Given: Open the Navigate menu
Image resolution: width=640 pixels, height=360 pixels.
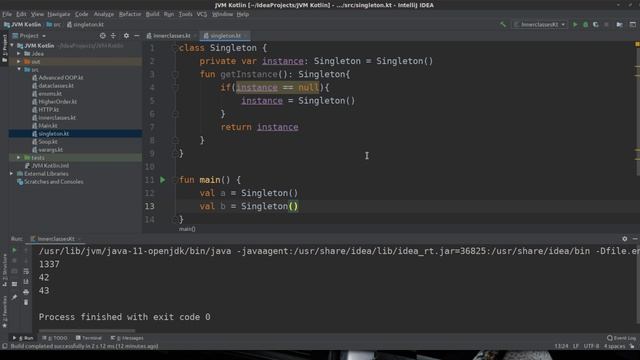Looking at the screenshot, I should (59, 14).
